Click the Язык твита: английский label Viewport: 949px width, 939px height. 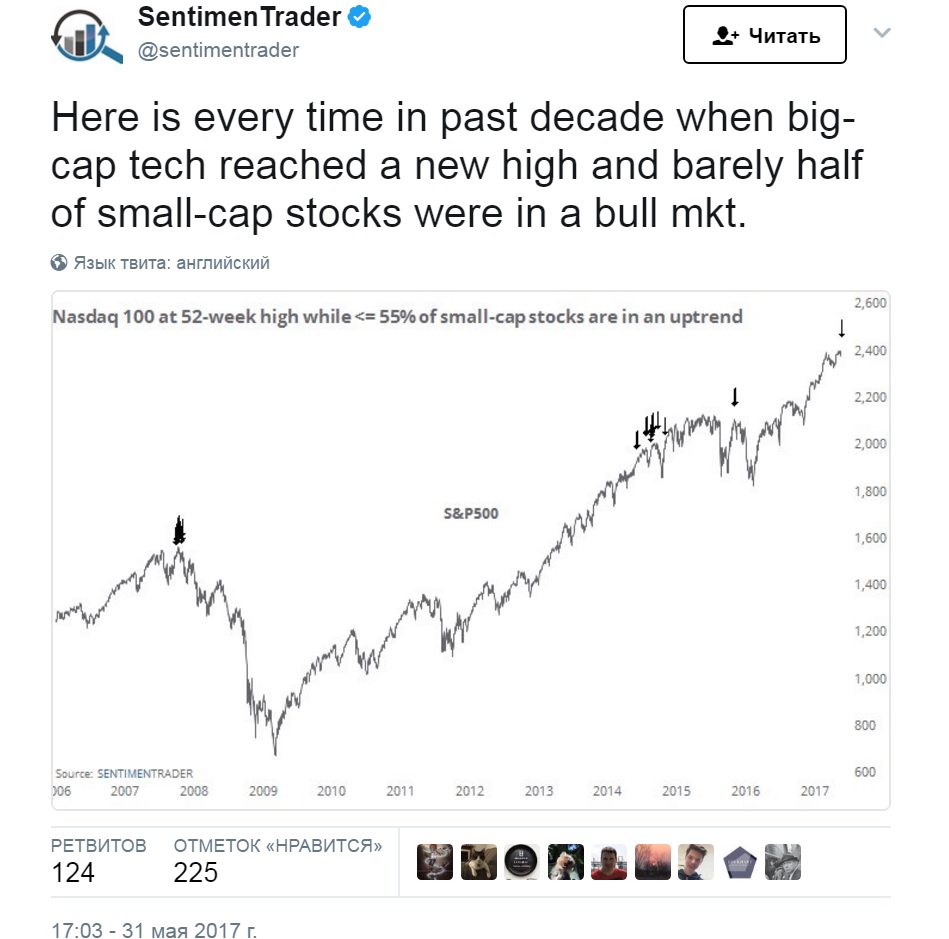(171, 263)
